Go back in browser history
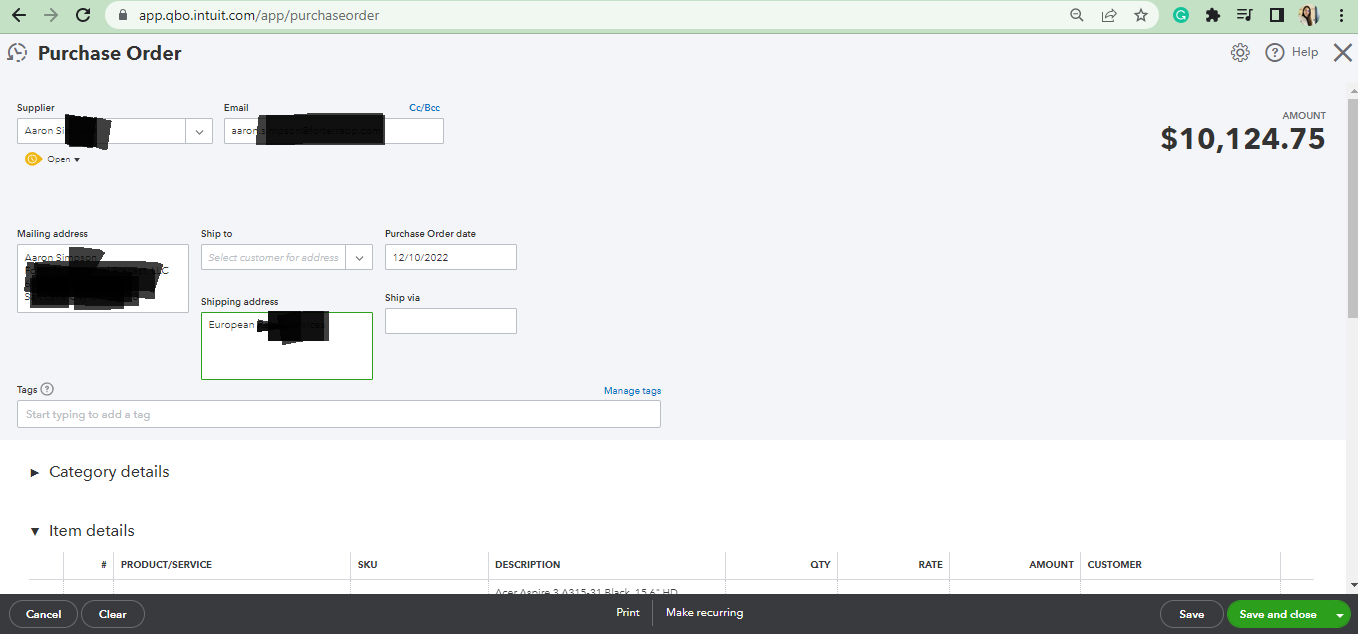Image resolution: width=1358 pixels, height=634 pixels. pyautogui.click(x=19, y=15)
